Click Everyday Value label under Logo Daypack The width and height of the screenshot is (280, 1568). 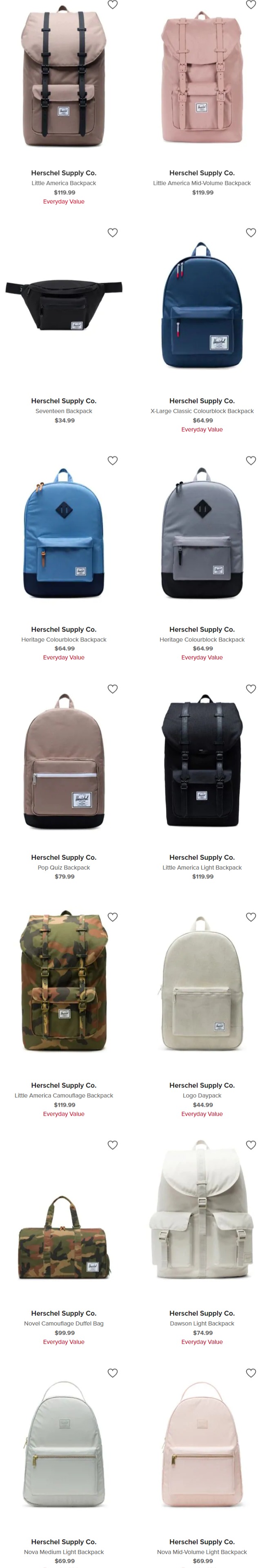pyautogui.click(x=202, y=1114)
